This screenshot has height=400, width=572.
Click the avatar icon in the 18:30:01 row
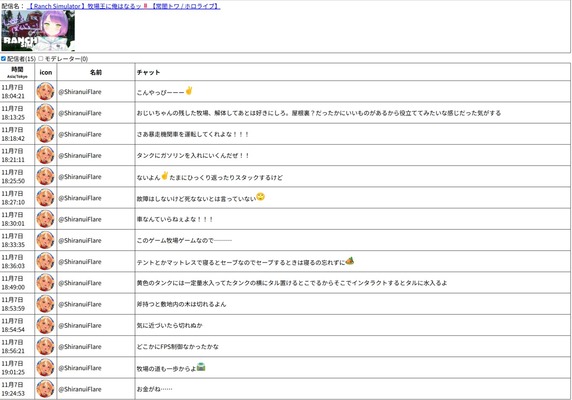(46, 219)
